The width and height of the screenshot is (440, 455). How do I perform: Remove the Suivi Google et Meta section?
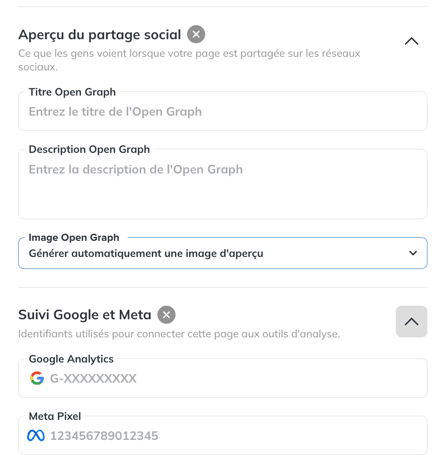coord(166,315)
